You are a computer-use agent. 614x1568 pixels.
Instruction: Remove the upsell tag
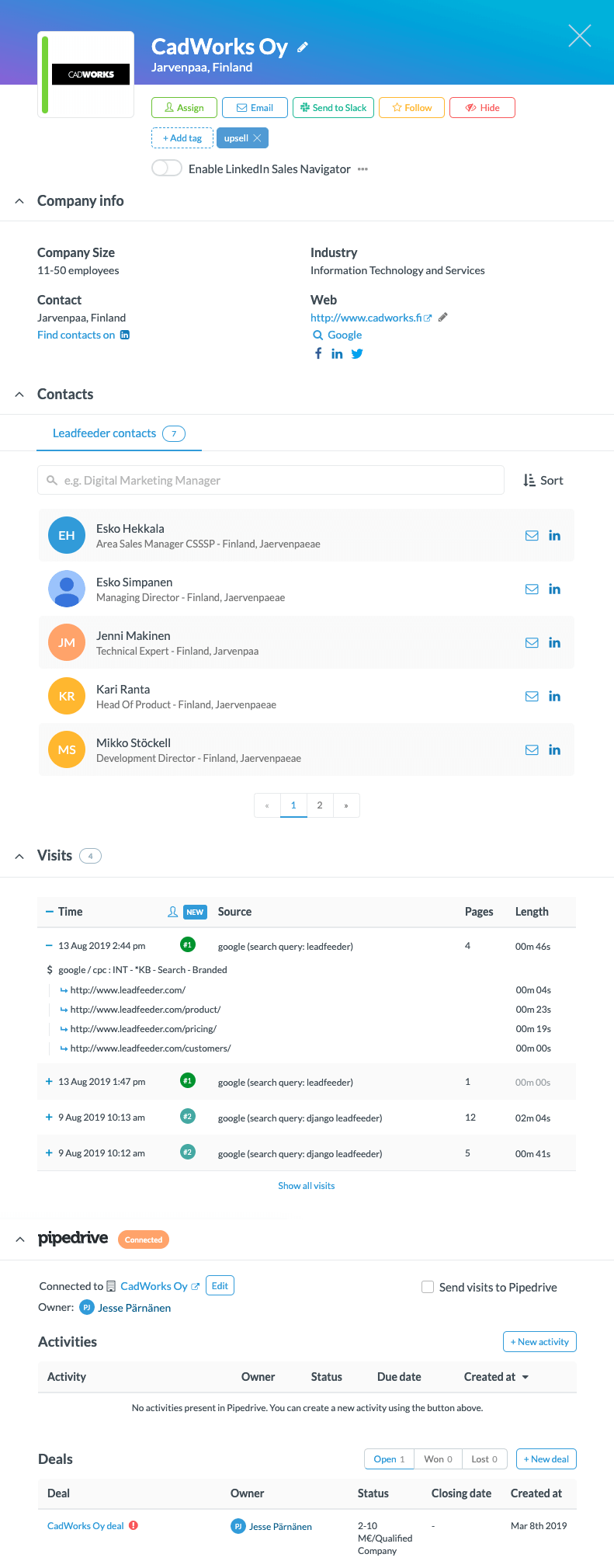(257, 138)
